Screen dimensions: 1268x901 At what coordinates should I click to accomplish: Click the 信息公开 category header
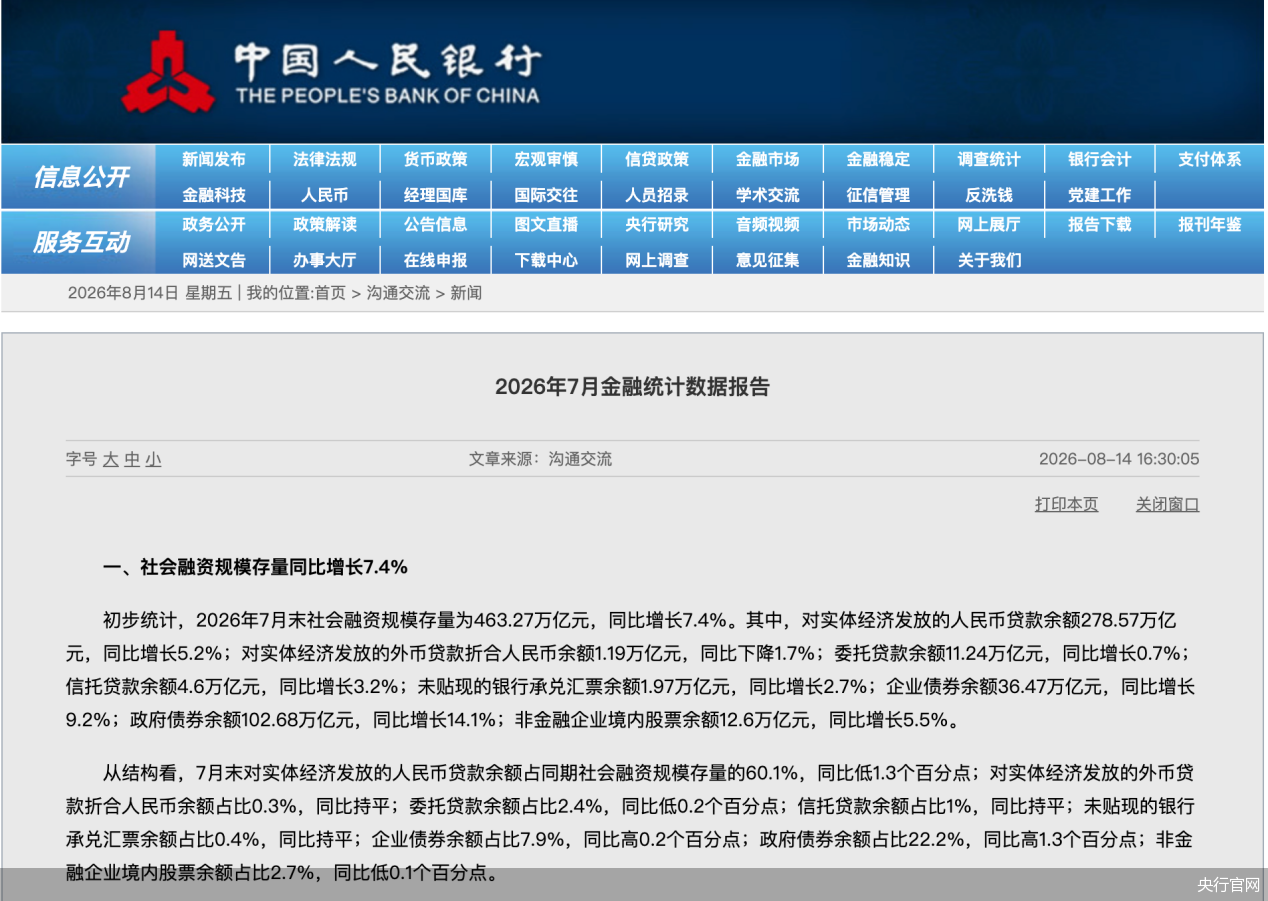pyautogui.click(x=80, y=177)
